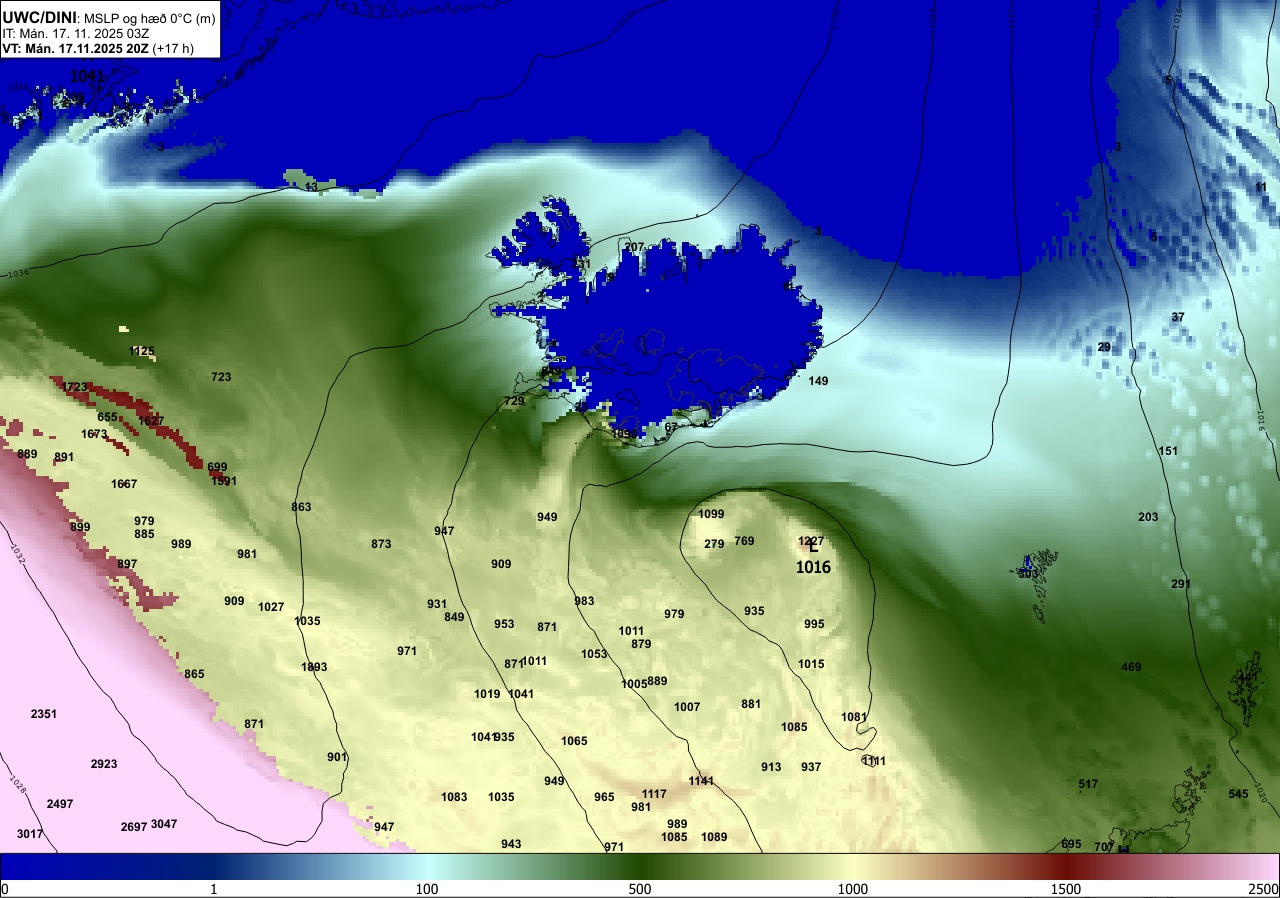Click the 1667 height value
Screen dimensions: 1280x898
[x=124, y=484]
